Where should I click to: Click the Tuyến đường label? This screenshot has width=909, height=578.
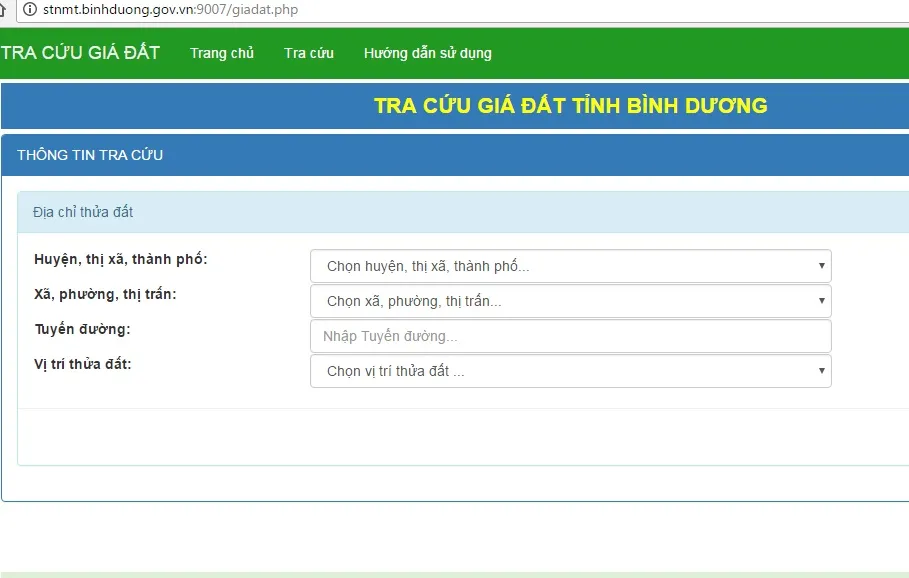pos(82,329)
